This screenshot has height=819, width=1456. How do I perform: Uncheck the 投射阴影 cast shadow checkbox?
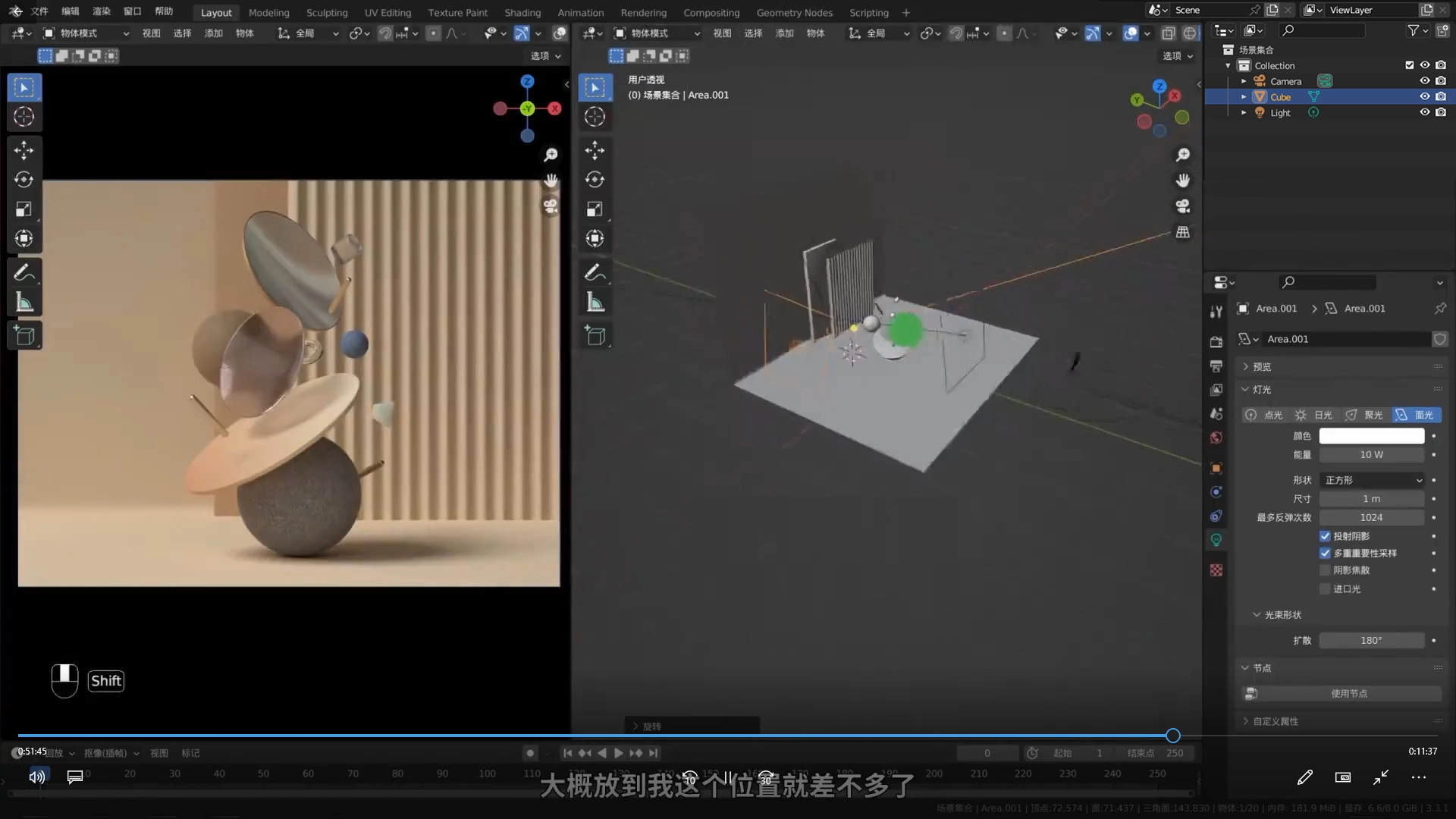pyautogui.click(x=1325, y=536)
